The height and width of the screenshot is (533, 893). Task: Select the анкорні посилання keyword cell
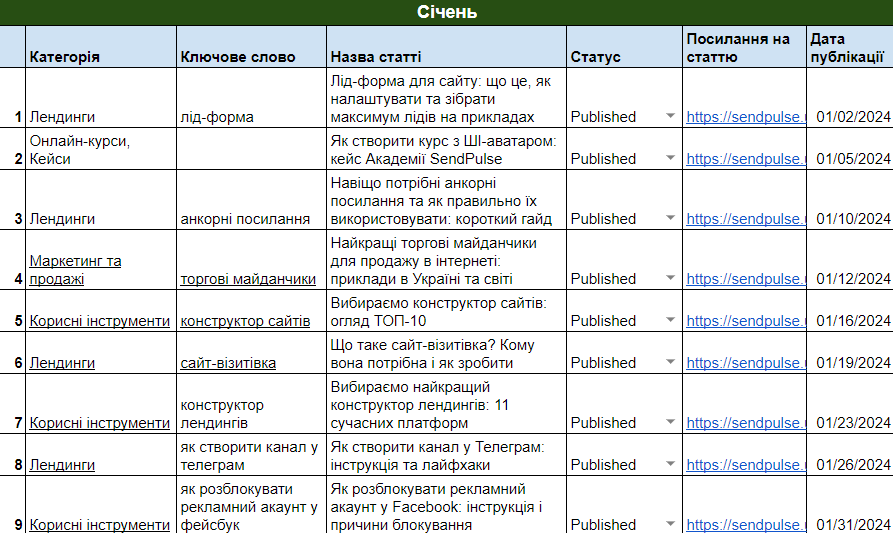coord(251,200)
